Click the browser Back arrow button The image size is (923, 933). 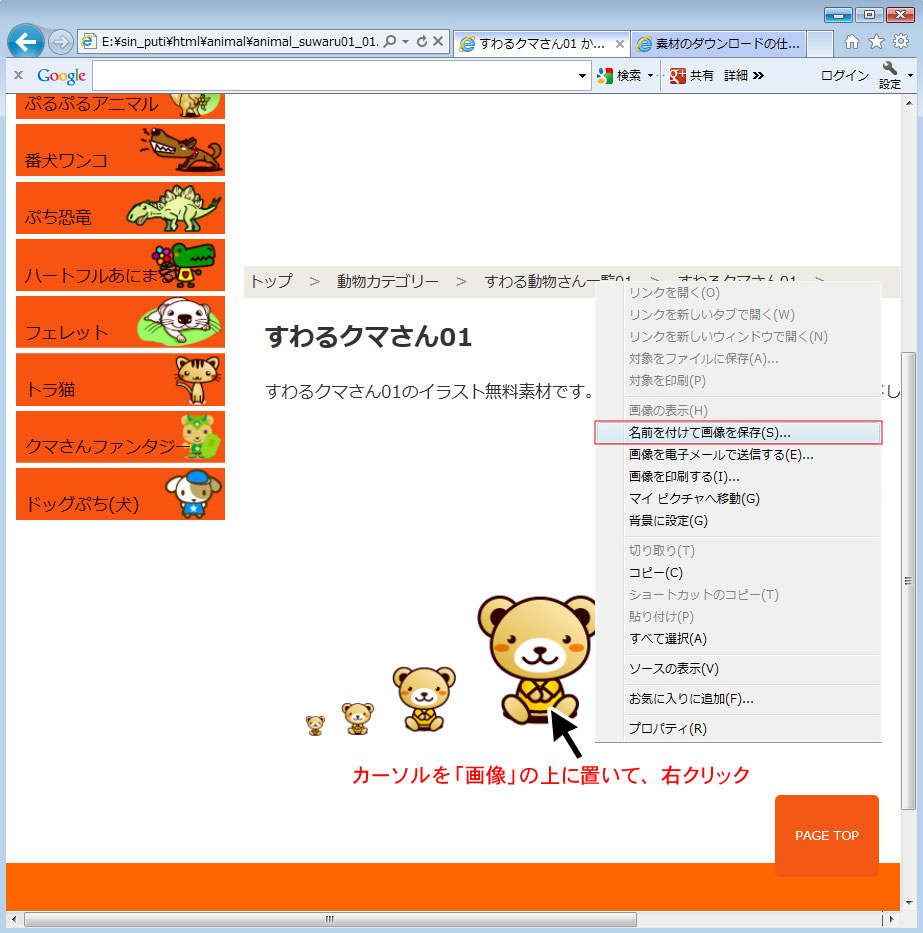(x=26, y=42)
